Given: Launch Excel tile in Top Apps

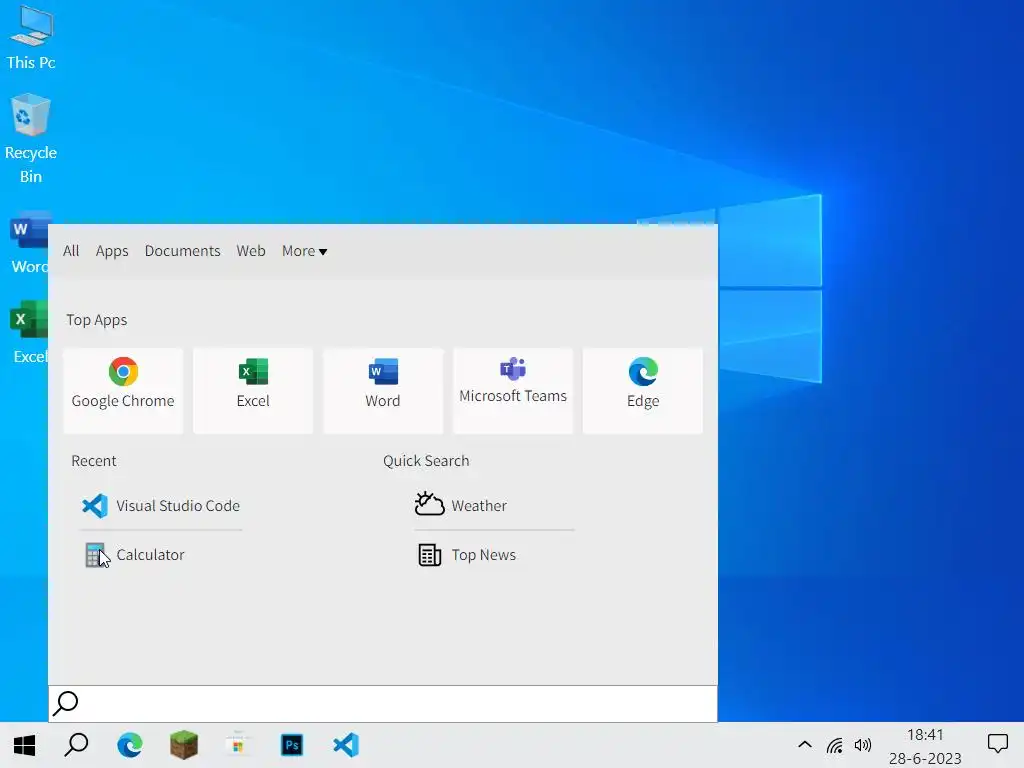Looking at the screenshot, I should coord(253,391).
